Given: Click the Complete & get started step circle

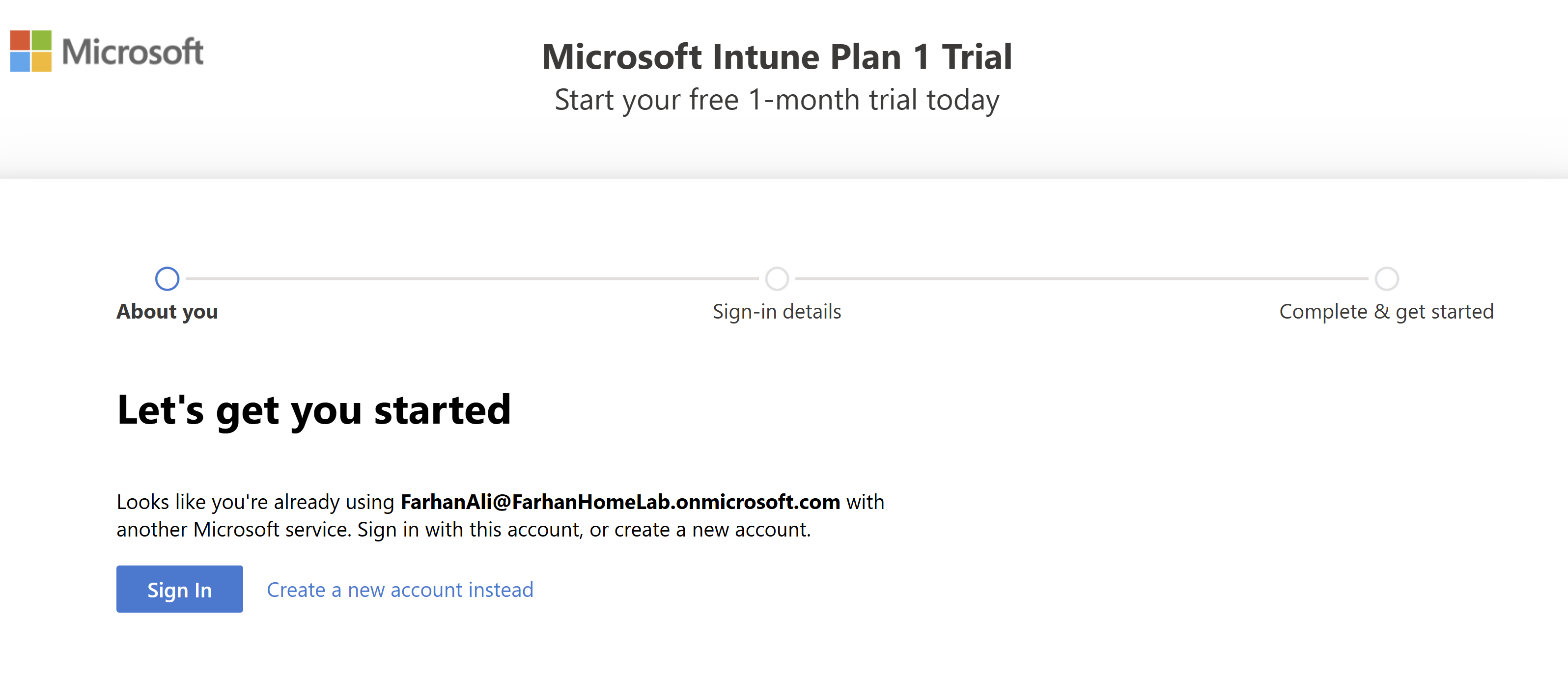Looking at the screenshot, I should coord(1387,279).
